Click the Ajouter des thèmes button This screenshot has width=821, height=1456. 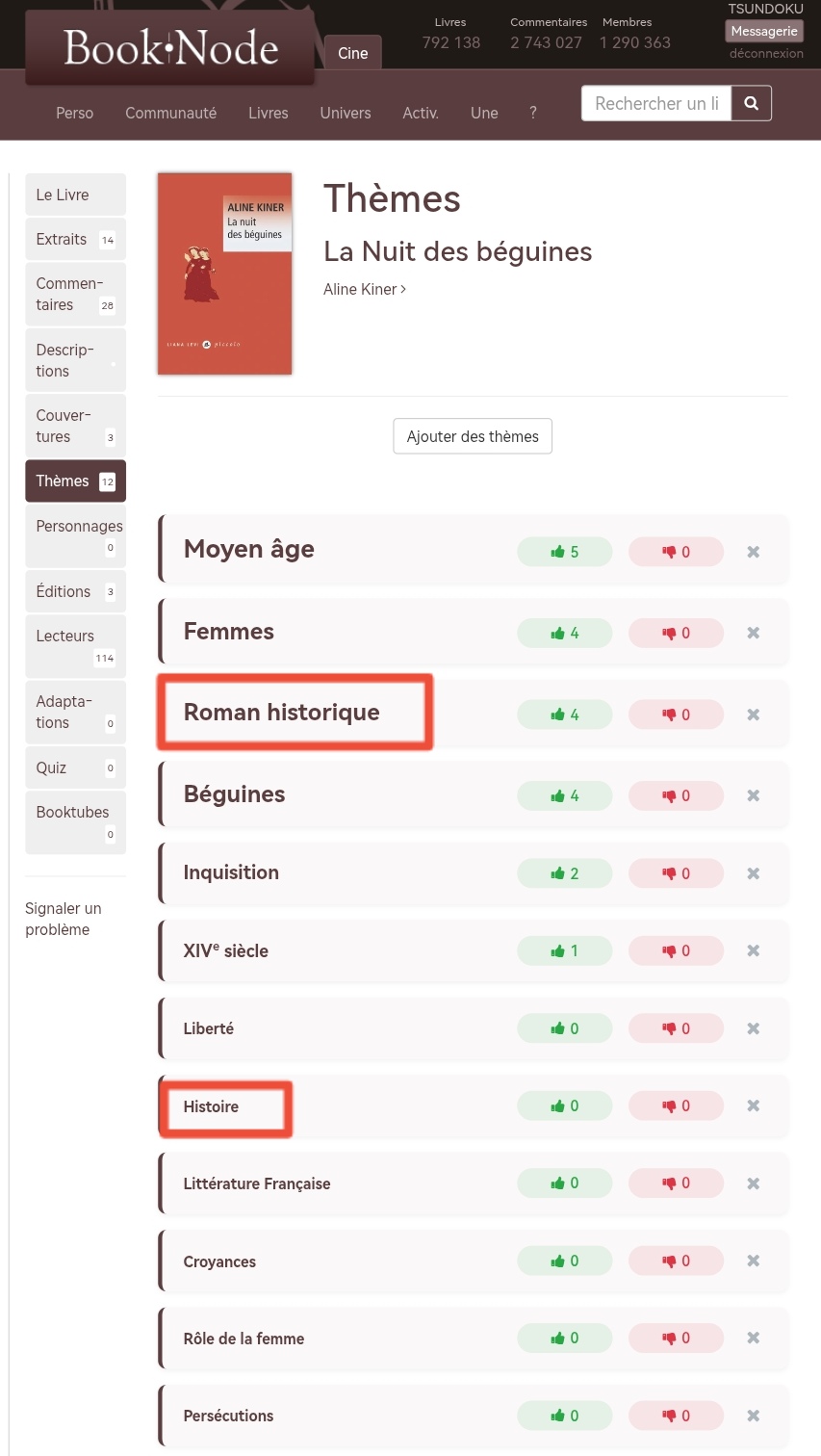(473, 436)
